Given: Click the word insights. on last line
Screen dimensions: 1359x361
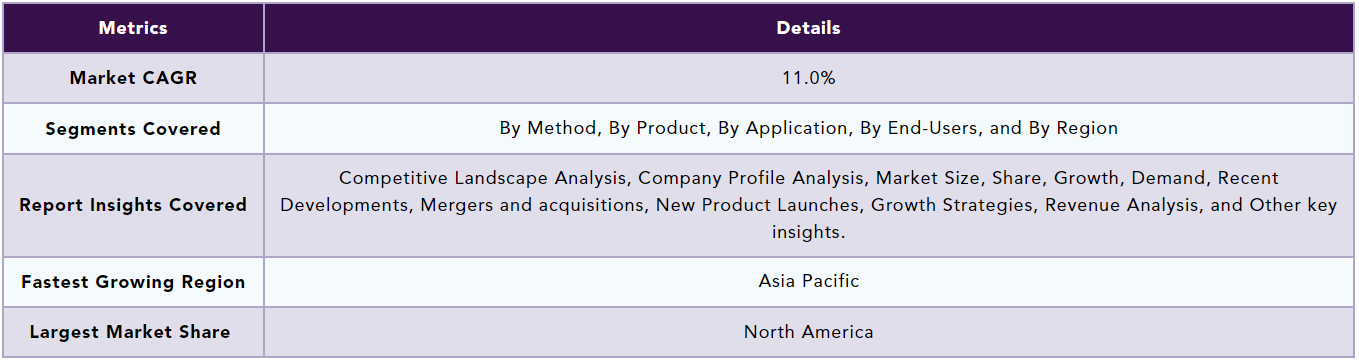Looking at the screenshot, I should 808,232.
